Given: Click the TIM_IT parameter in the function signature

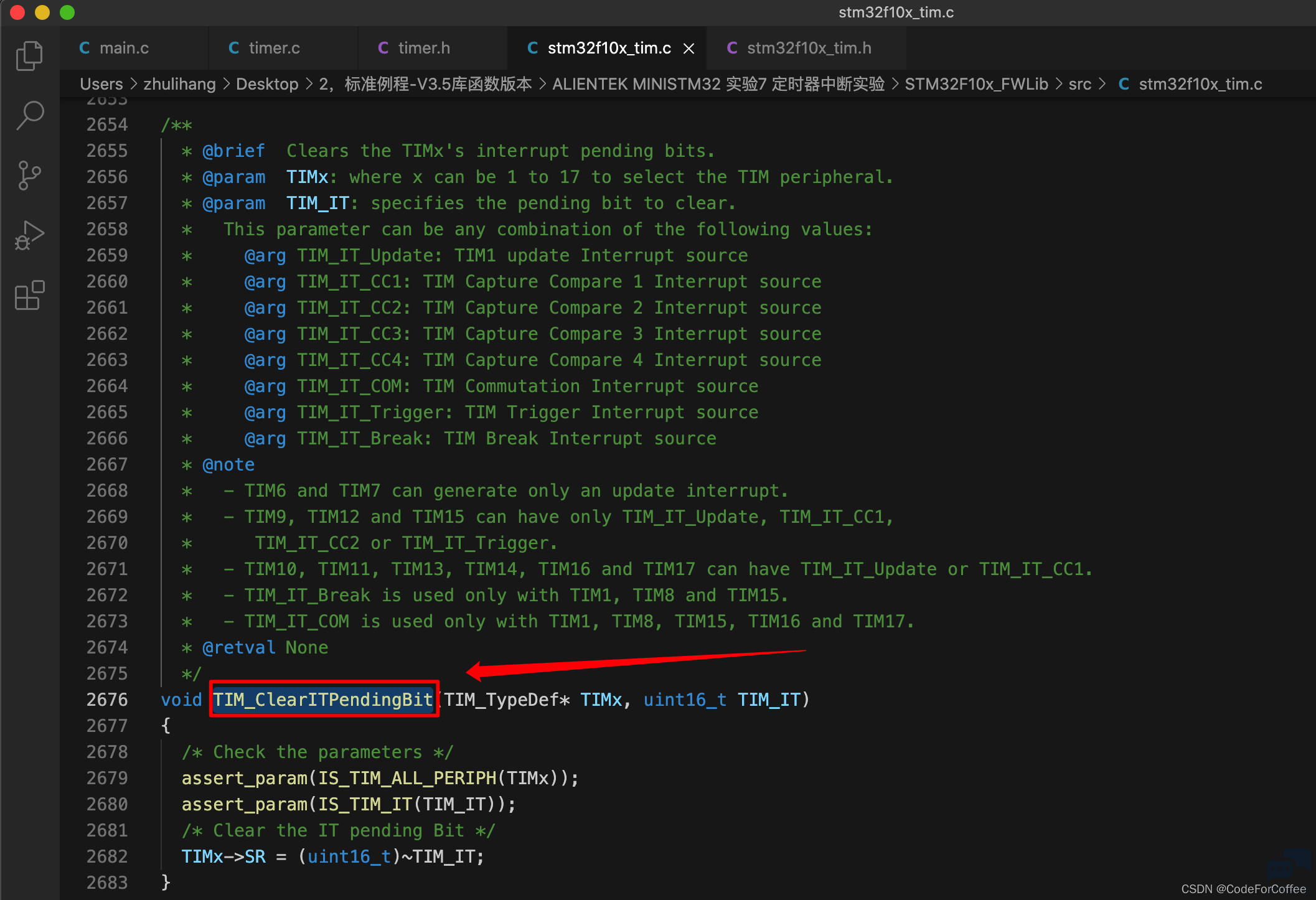Looking at the screenshot, I should coord(769,700).
